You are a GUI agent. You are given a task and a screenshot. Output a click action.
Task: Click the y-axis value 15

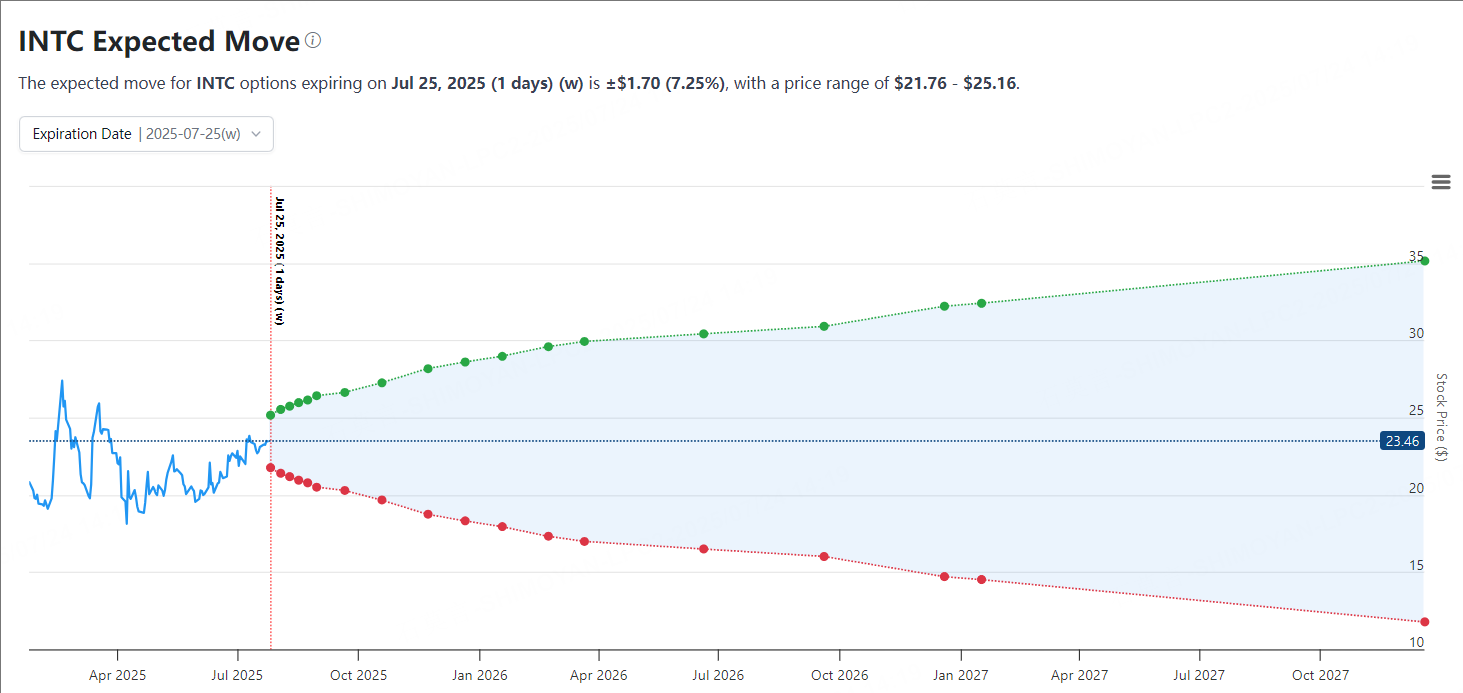[x=1416, y=565]
